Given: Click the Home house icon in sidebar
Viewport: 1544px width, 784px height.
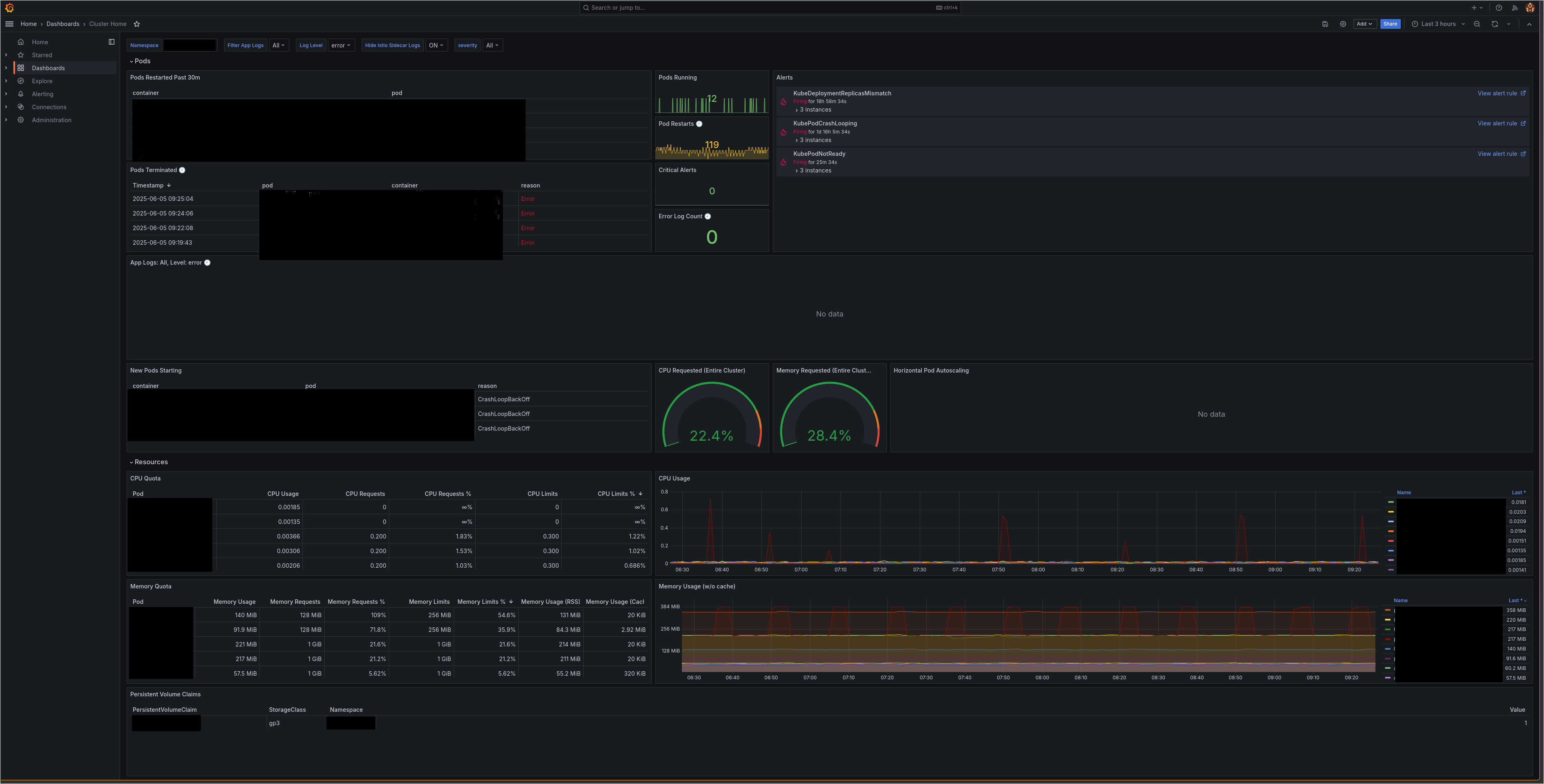Looking at the screenshot, I should click(x=21, y=42).
